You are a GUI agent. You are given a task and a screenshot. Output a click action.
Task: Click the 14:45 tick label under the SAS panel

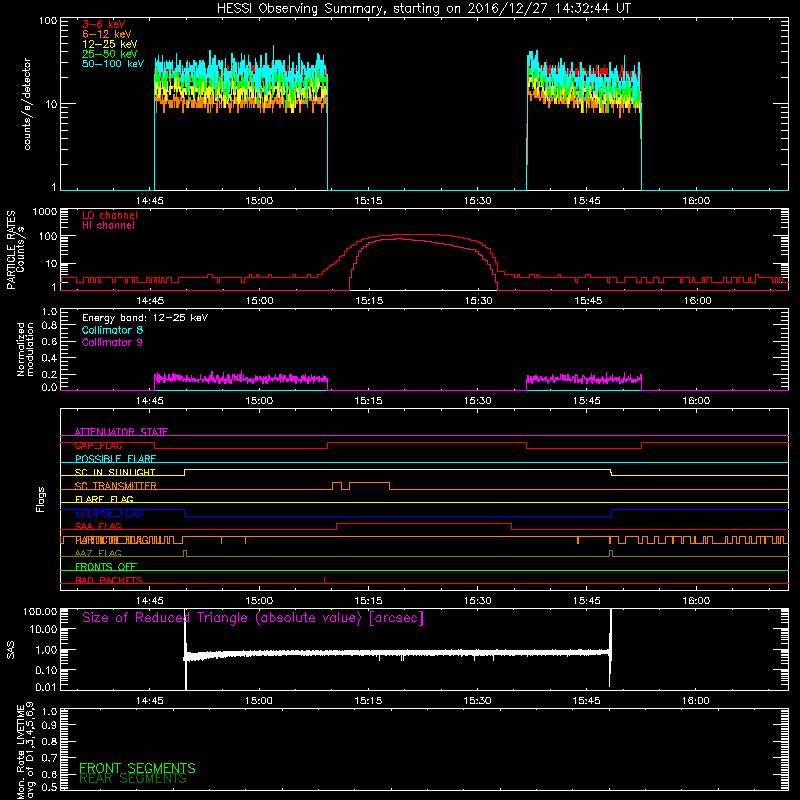149,701
